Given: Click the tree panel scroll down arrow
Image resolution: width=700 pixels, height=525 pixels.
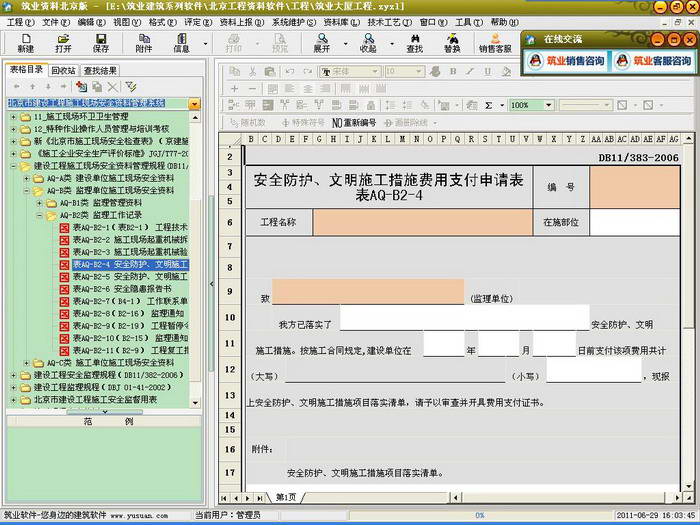Looking at the screenshot, I should (x=195, y=402).
